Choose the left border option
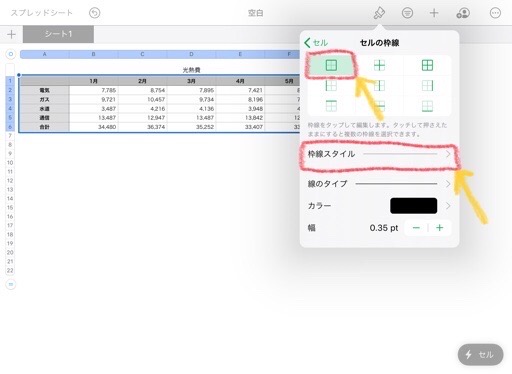 click(331, 86)
